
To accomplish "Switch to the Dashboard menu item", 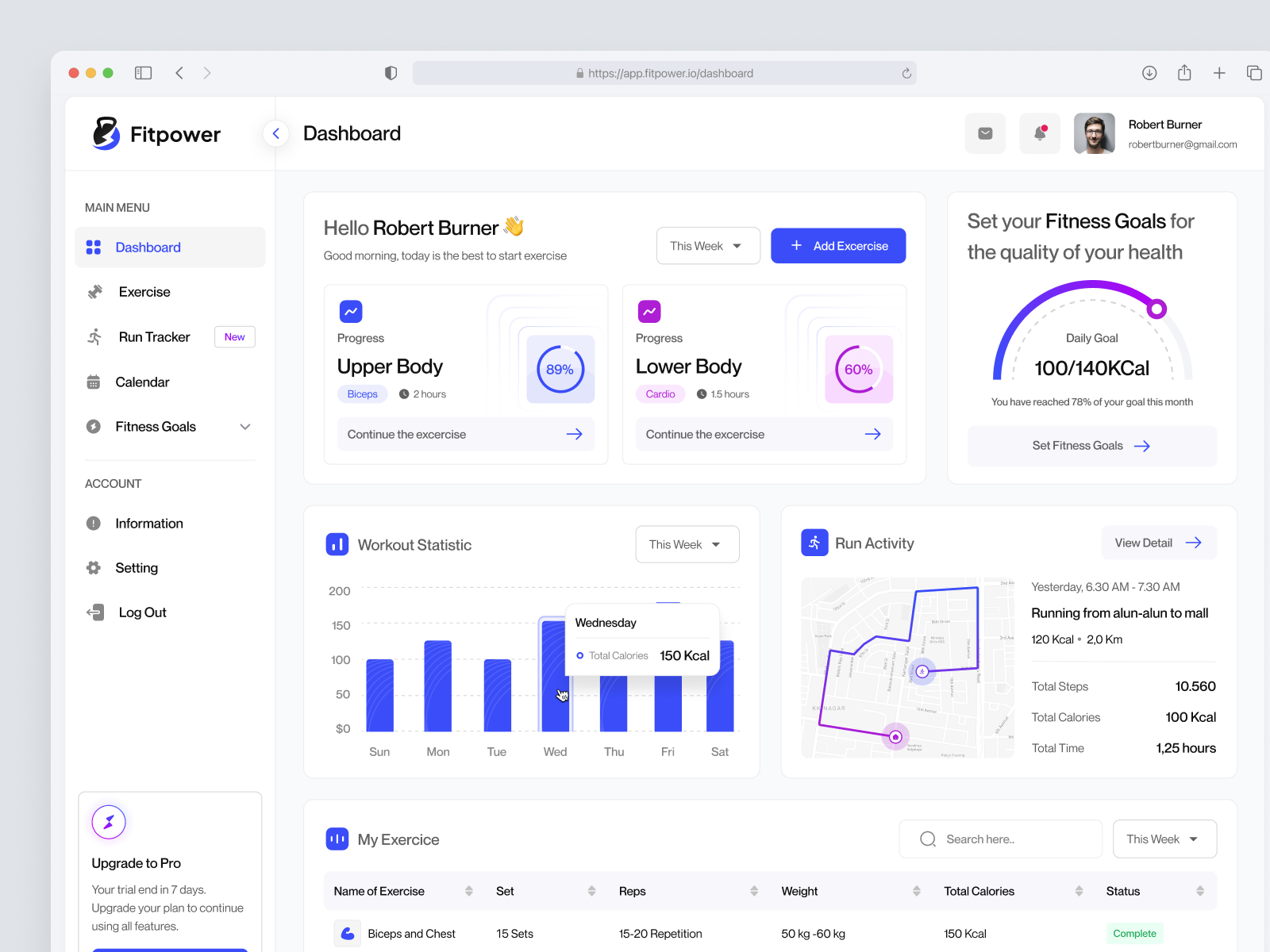I will [148, 247].
